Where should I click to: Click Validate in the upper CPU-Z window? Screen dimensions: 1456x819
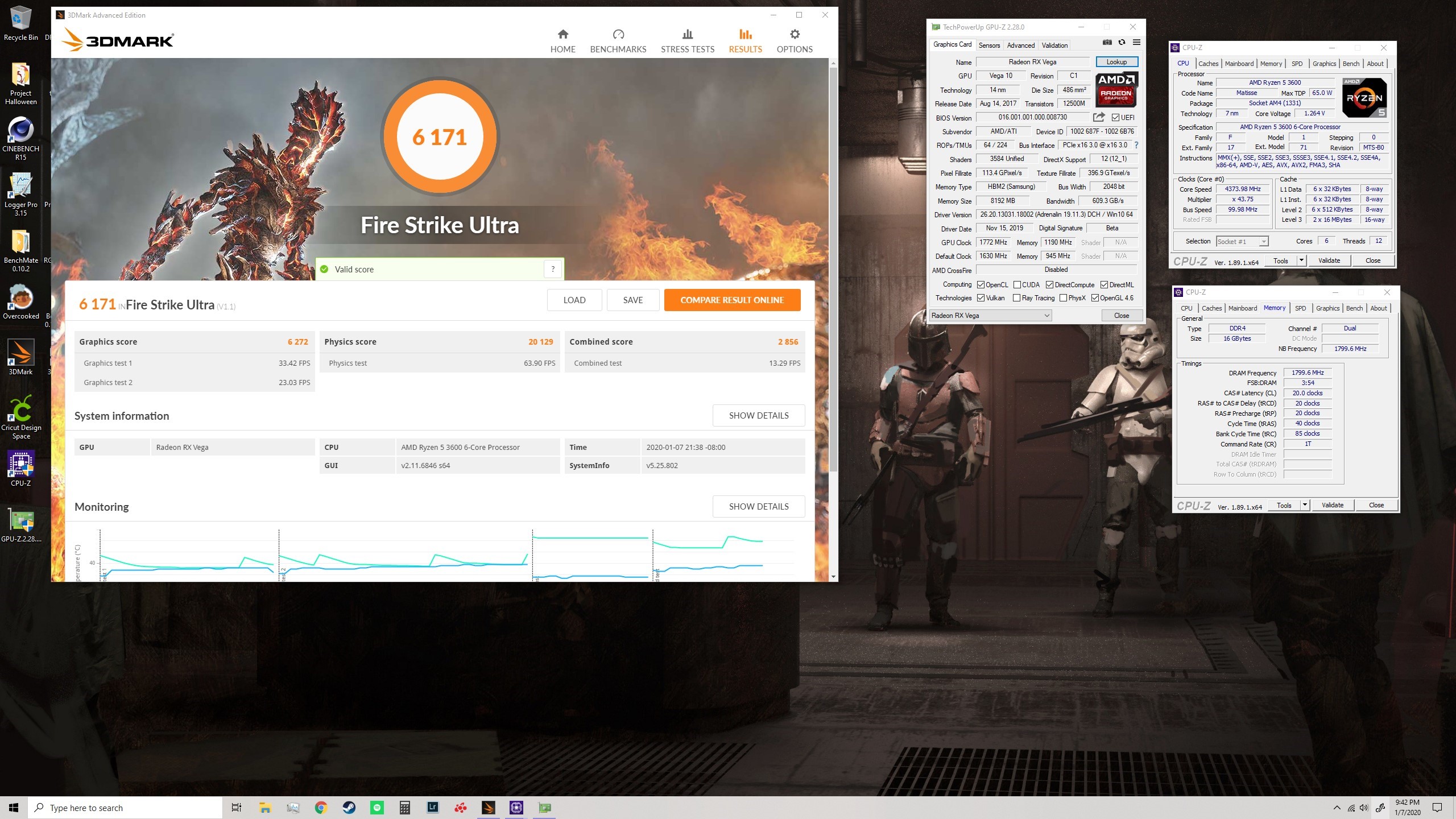click(1329, 260)
